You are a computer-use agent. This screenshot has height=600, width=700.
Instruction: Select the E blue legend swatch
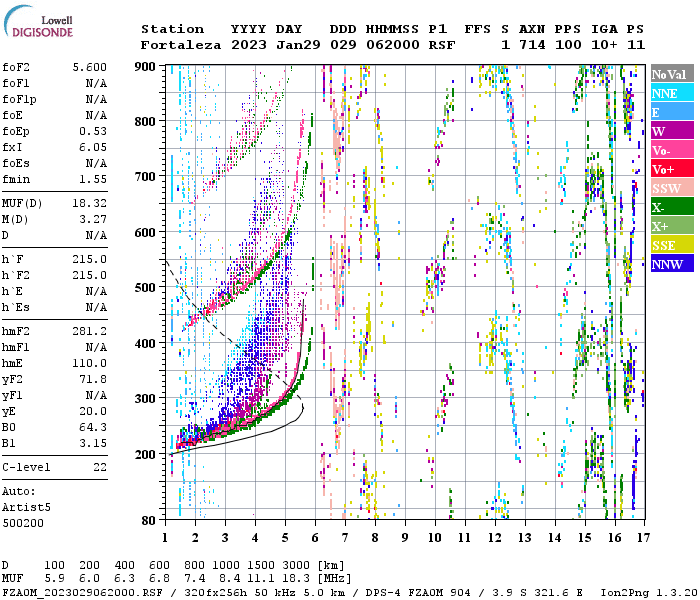point(672,112)
